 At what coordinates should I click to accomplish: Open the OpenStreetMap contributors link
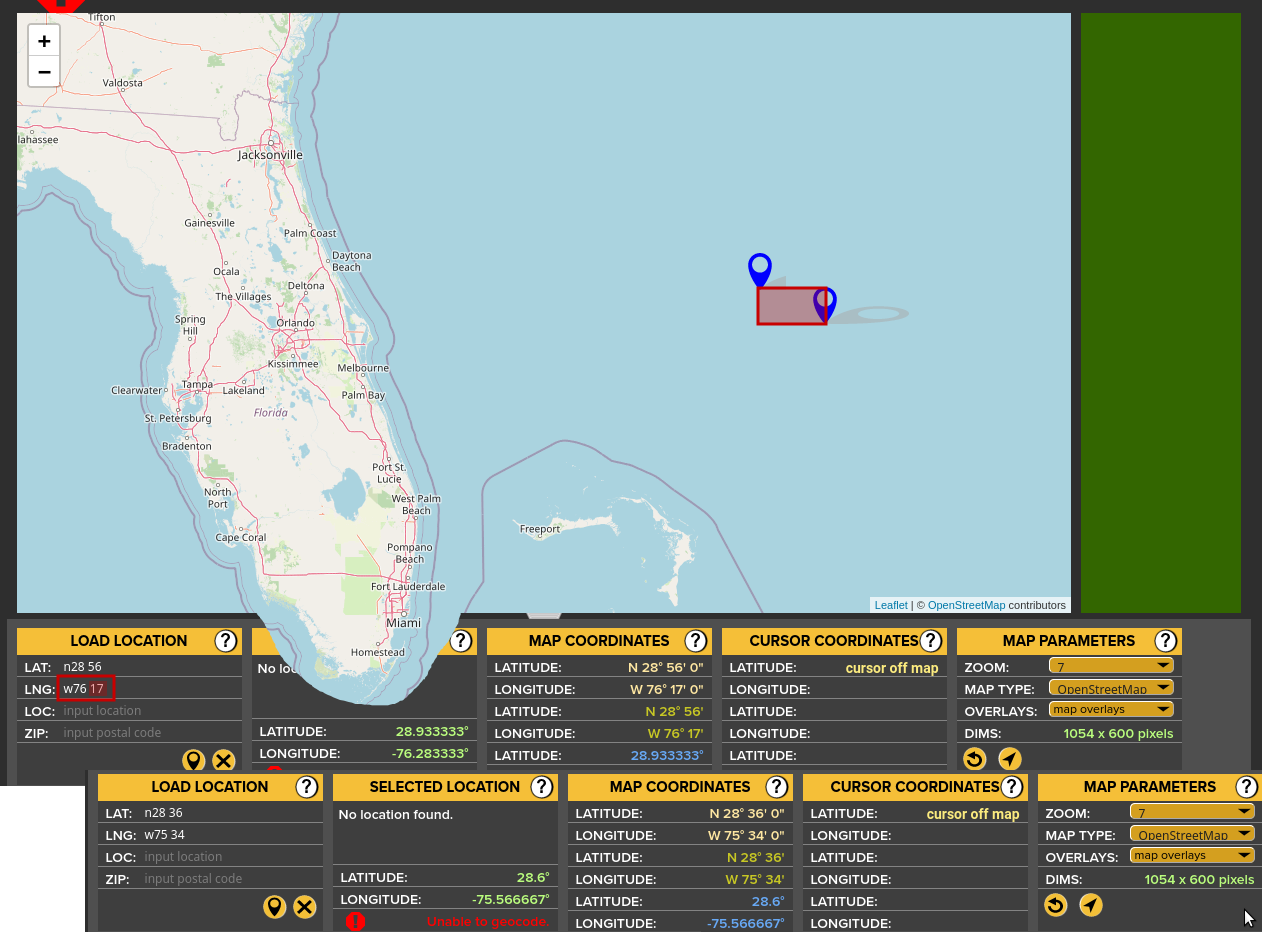[x=966, y=605]
